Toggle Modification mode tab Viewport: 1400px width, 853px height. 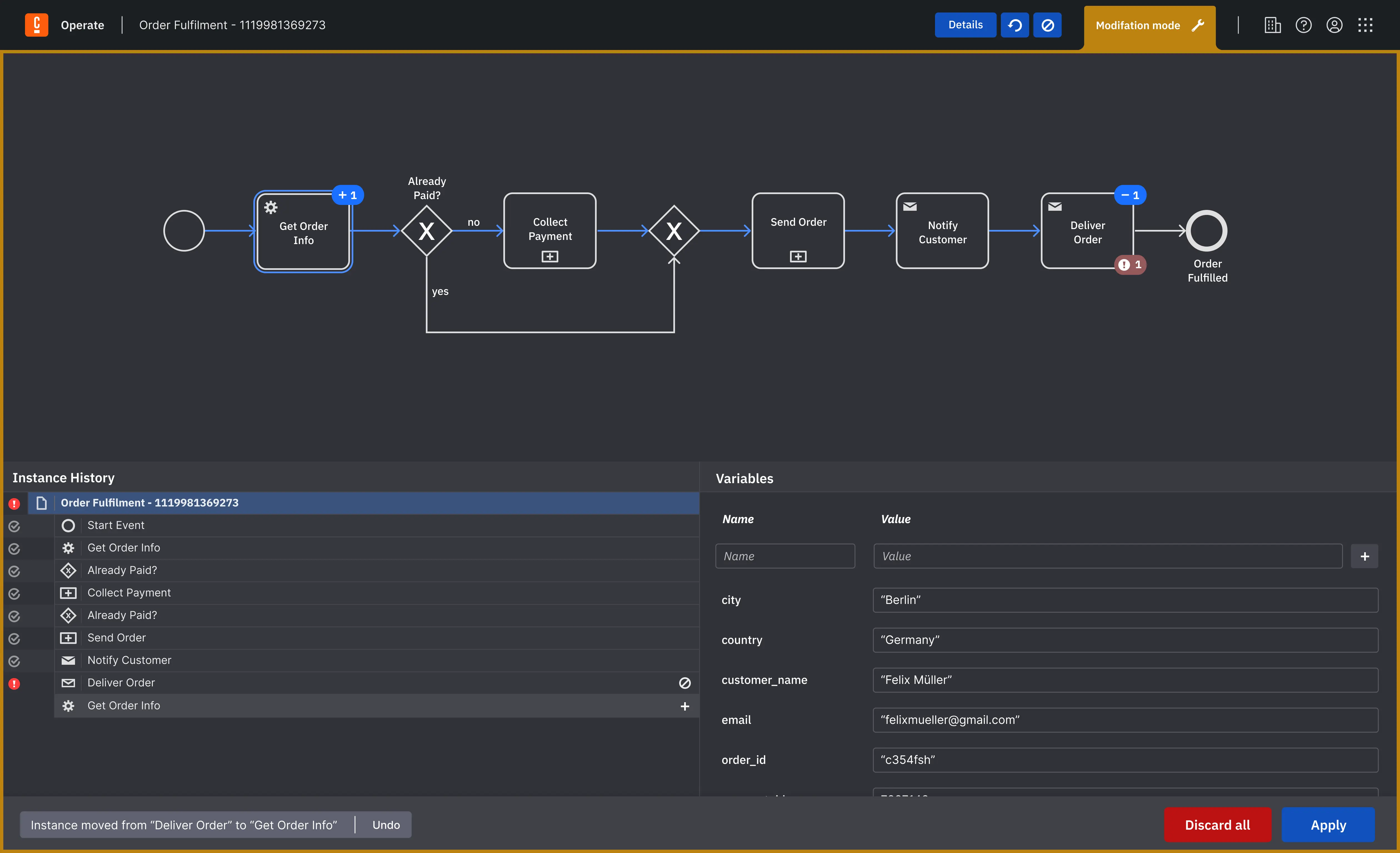1149,26
